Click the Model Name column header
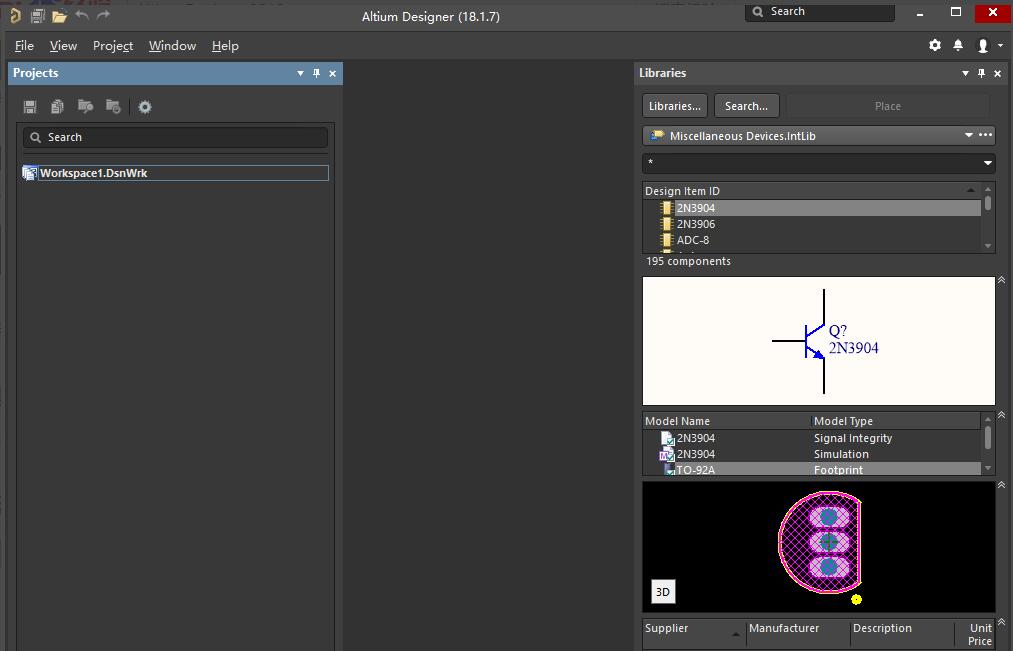 (727, 421)
